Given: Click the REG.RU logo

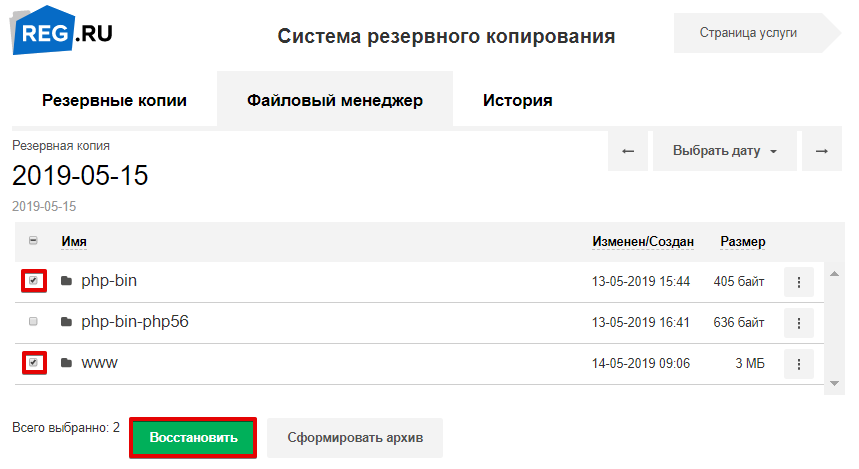Looking at the screenshot, I should coord(62,34).
